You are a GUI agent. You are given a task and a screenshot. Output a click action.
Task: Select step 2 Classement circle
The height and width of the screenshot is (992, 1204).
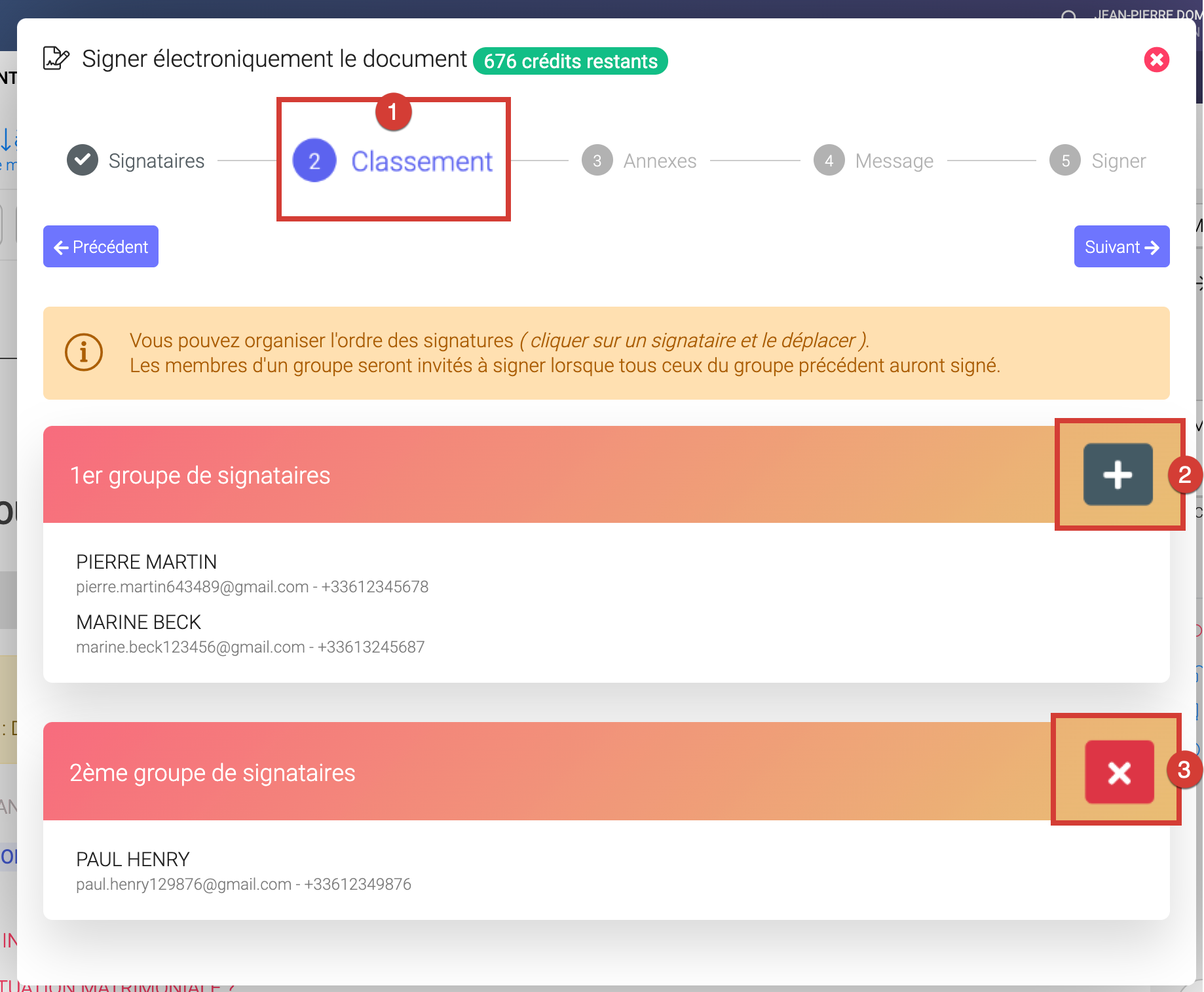coord(314,161)
